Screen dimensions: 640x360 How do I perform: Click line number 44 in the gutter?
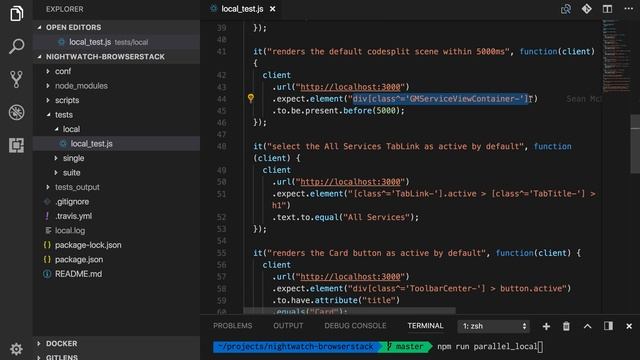coord(221,99)
